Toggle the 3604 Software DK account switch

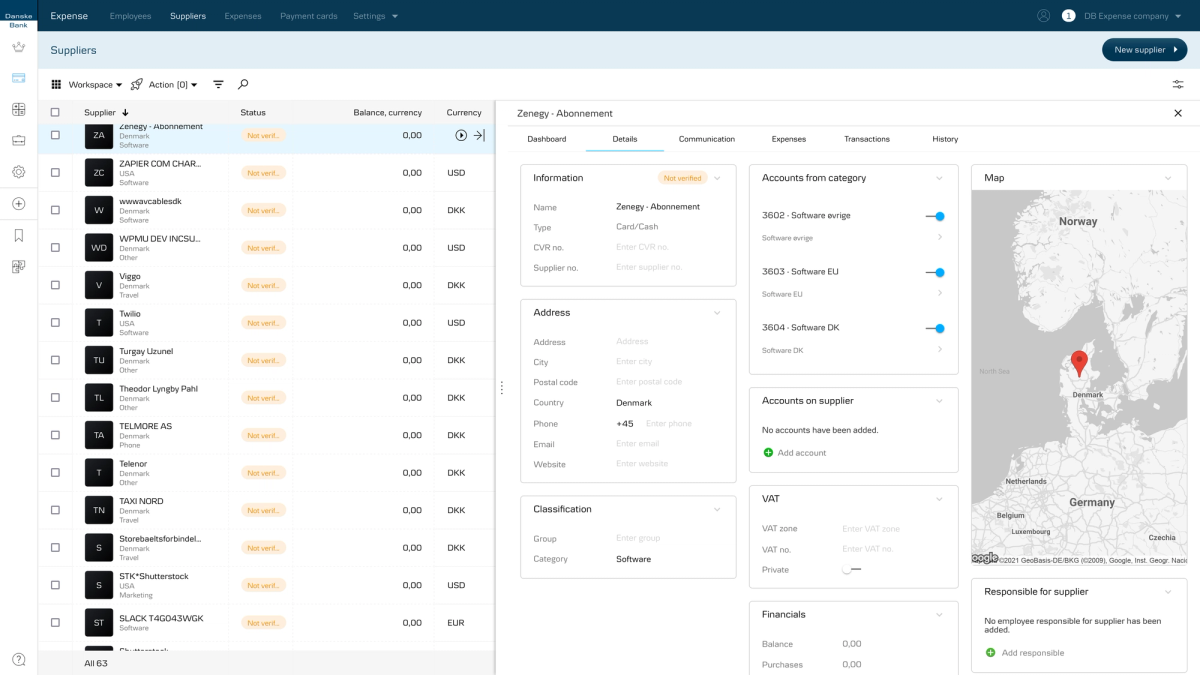pos(935,328)
